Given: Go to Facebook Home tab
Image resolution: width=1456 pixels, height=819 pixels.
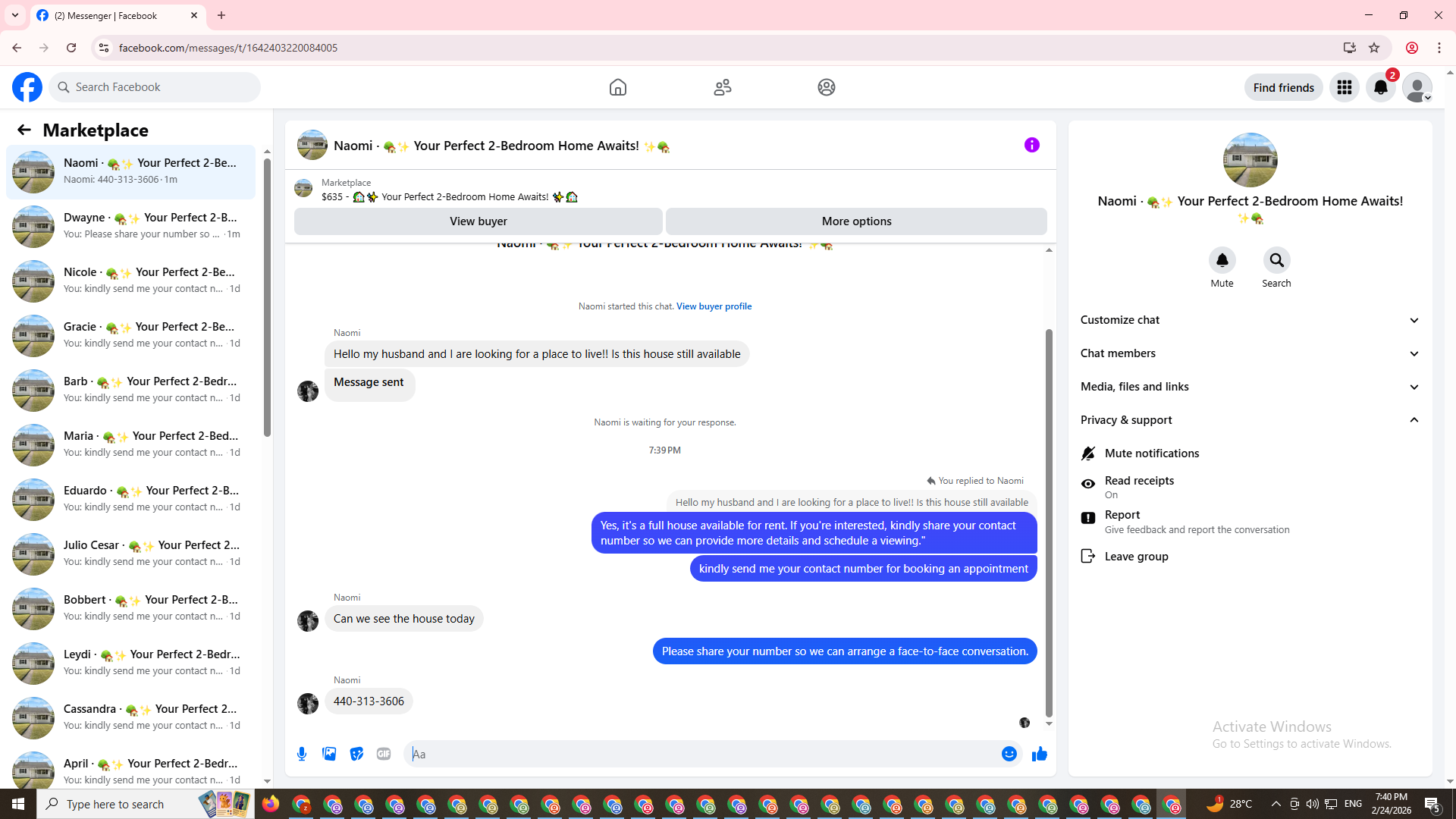Looking at the screenshot, I should pos(617,87).
